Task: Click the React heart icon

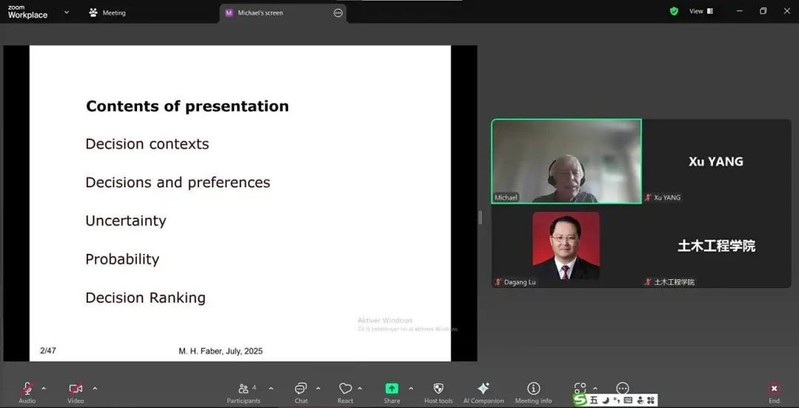Action: click(345, 388)
